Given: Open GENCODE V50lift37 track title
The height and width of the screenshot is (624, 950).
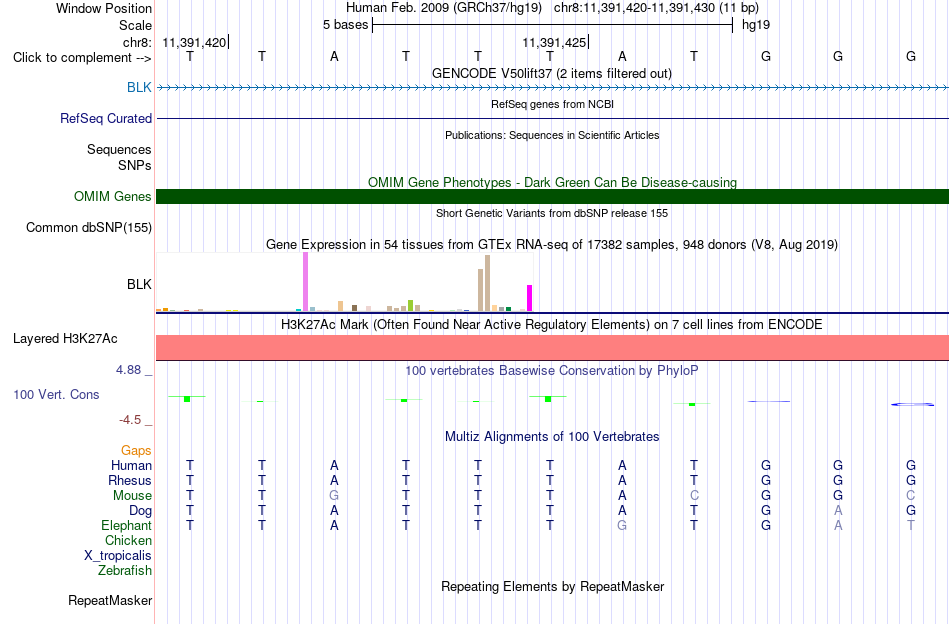Looking at the screenshot, I should point(551,73).
